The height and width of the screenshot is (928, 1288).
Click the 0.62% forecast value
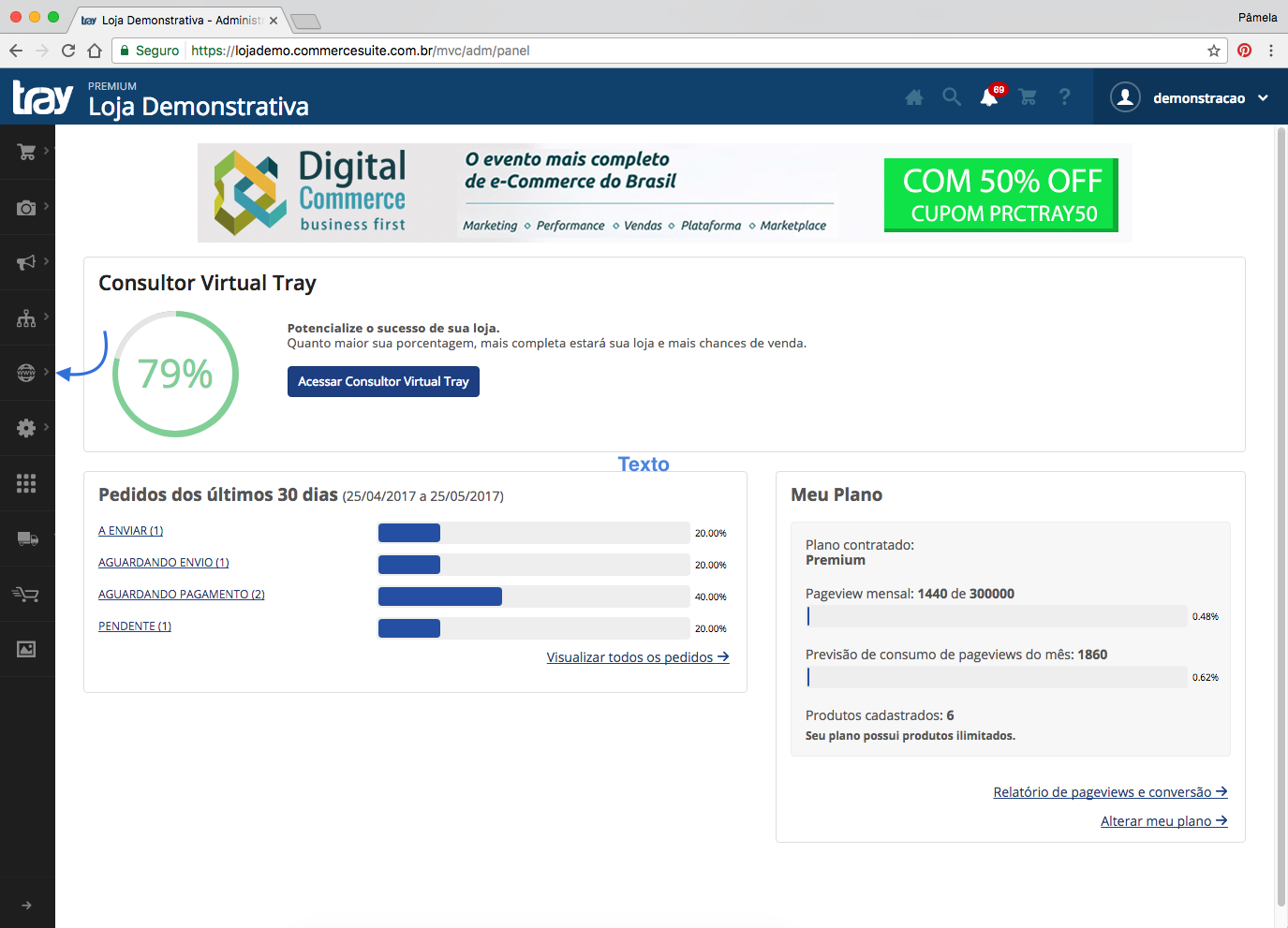pos(1206,677)
